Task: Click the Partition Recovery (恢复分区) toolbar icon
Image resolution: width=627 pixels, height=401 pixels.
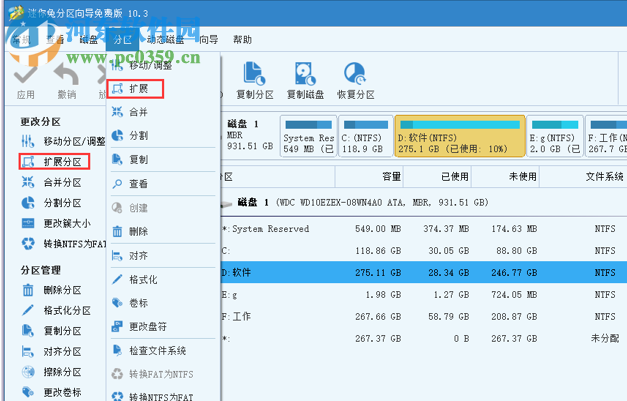Action: (355, 81)
